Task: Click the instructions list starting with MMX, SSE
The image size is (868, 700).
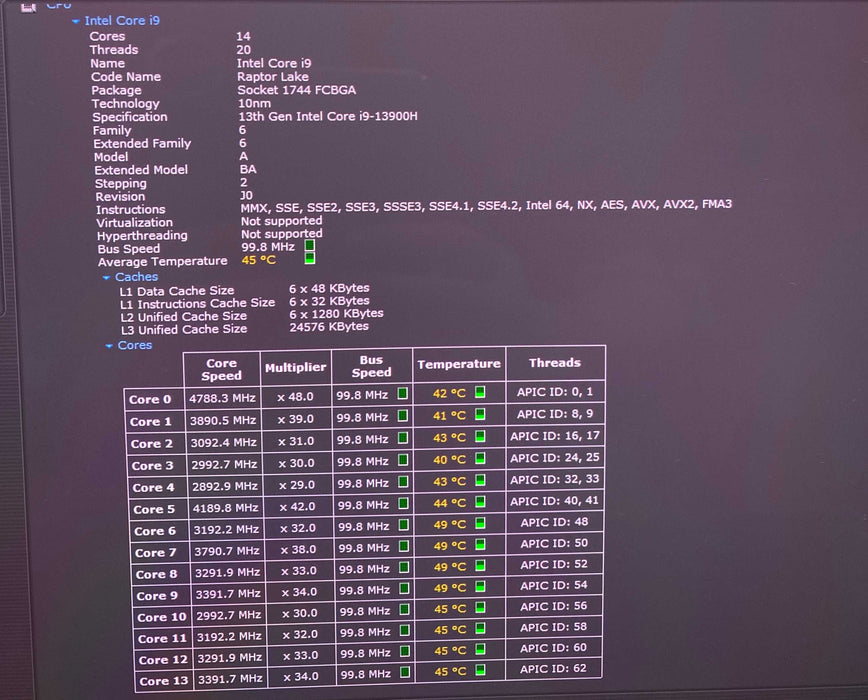Action: [486, 205]
